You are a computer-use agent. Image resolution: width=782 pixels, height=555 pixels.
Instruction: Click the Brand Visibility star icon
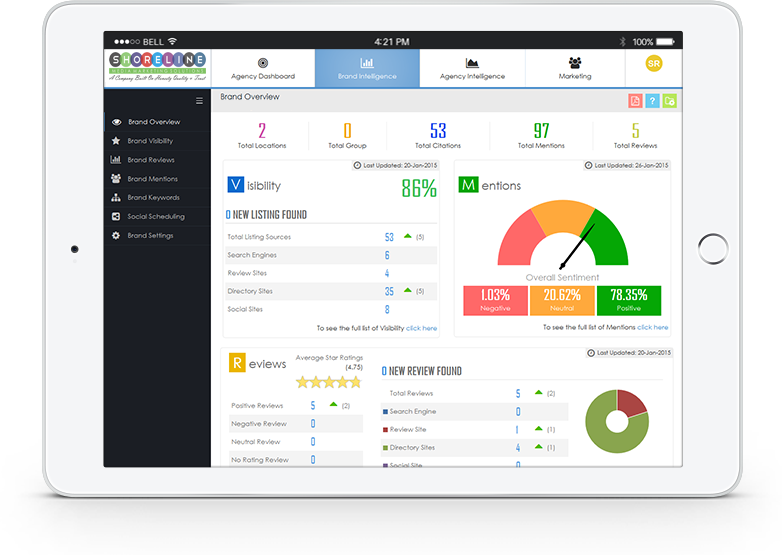[x=117, y=141]
